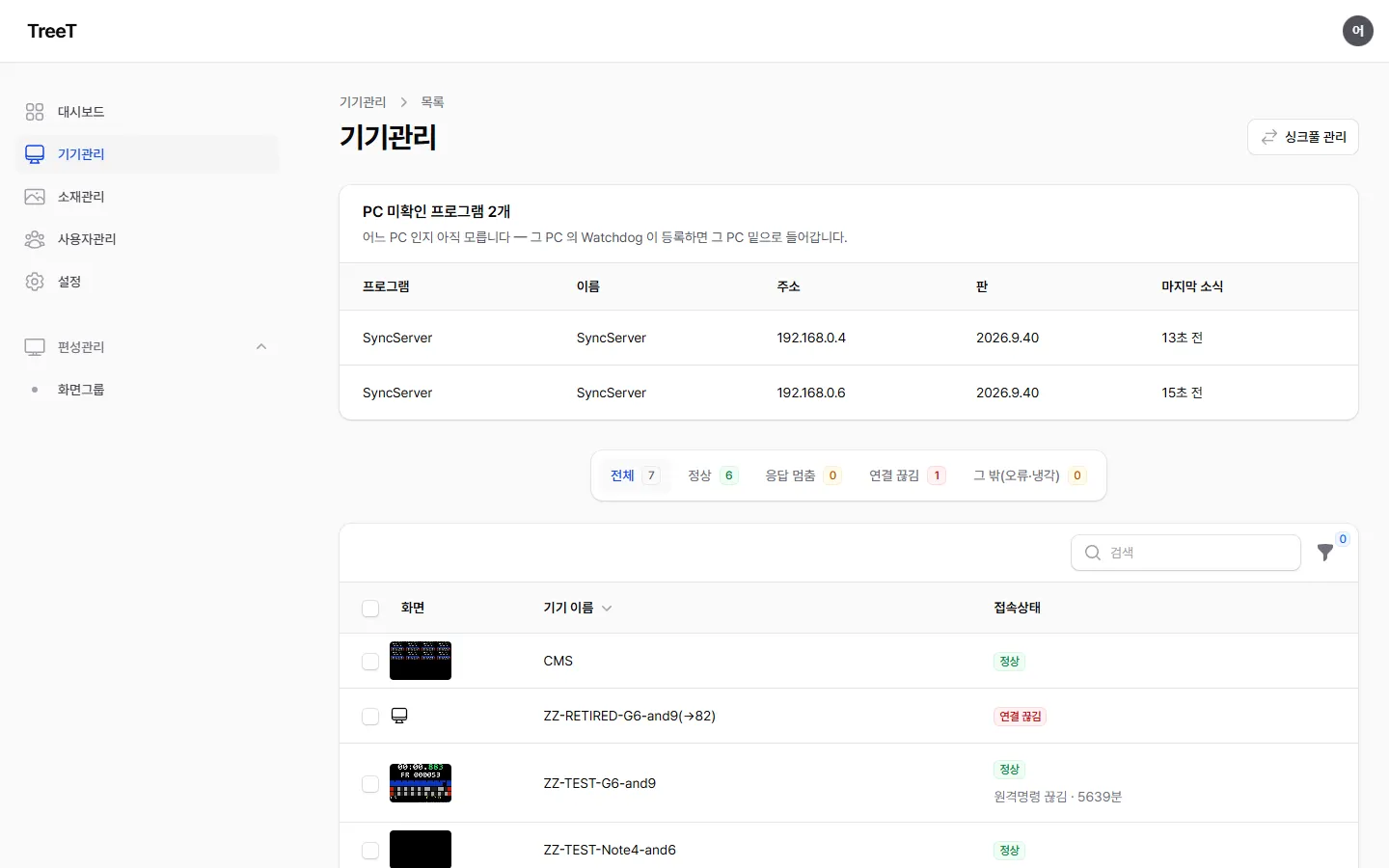Screen dimensions: 1389x868
Task: Click the 기기관리 monitor icon in sidebar
Action: click(x=35, y=154)
